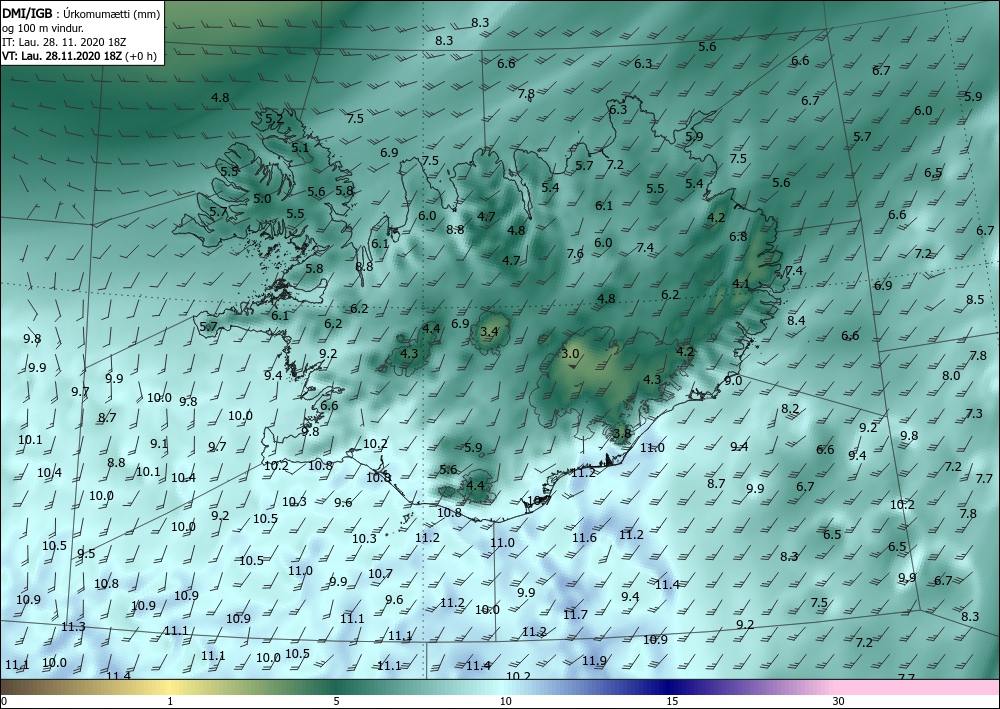Click the "Úrkomumætti (mm)" legend label
Image resolution: width=1000 pixels, height=709 pixels.
[112, 14]
